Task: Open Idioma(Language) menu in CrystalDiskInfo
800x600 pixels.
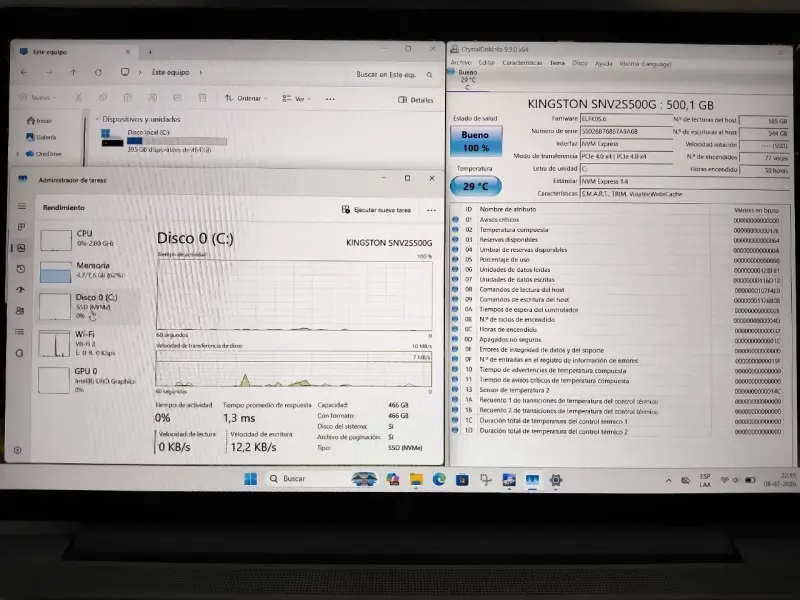Action: (645, 64)
